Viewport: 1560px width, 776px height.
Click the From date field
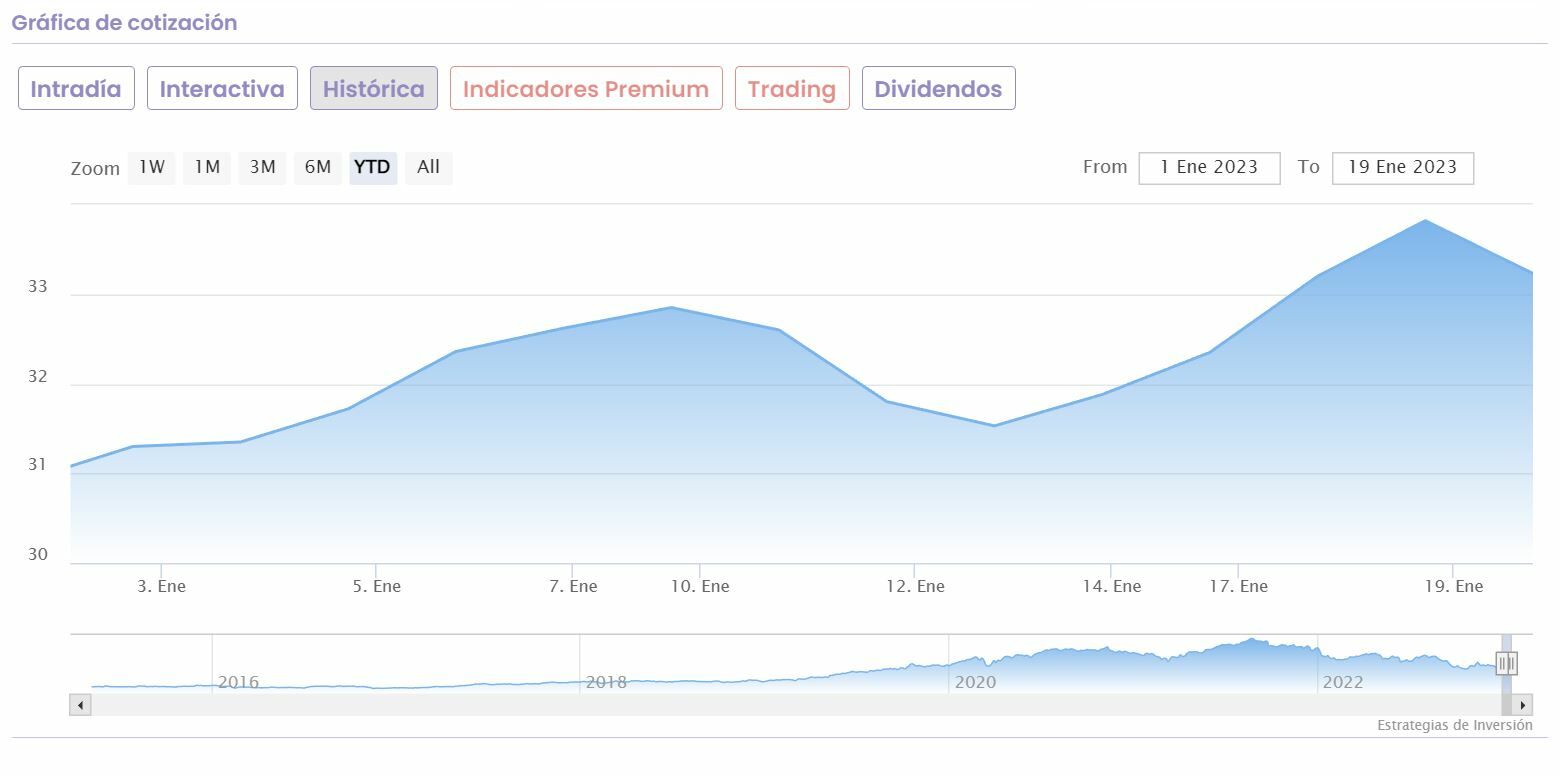(x=1209, y=168)
